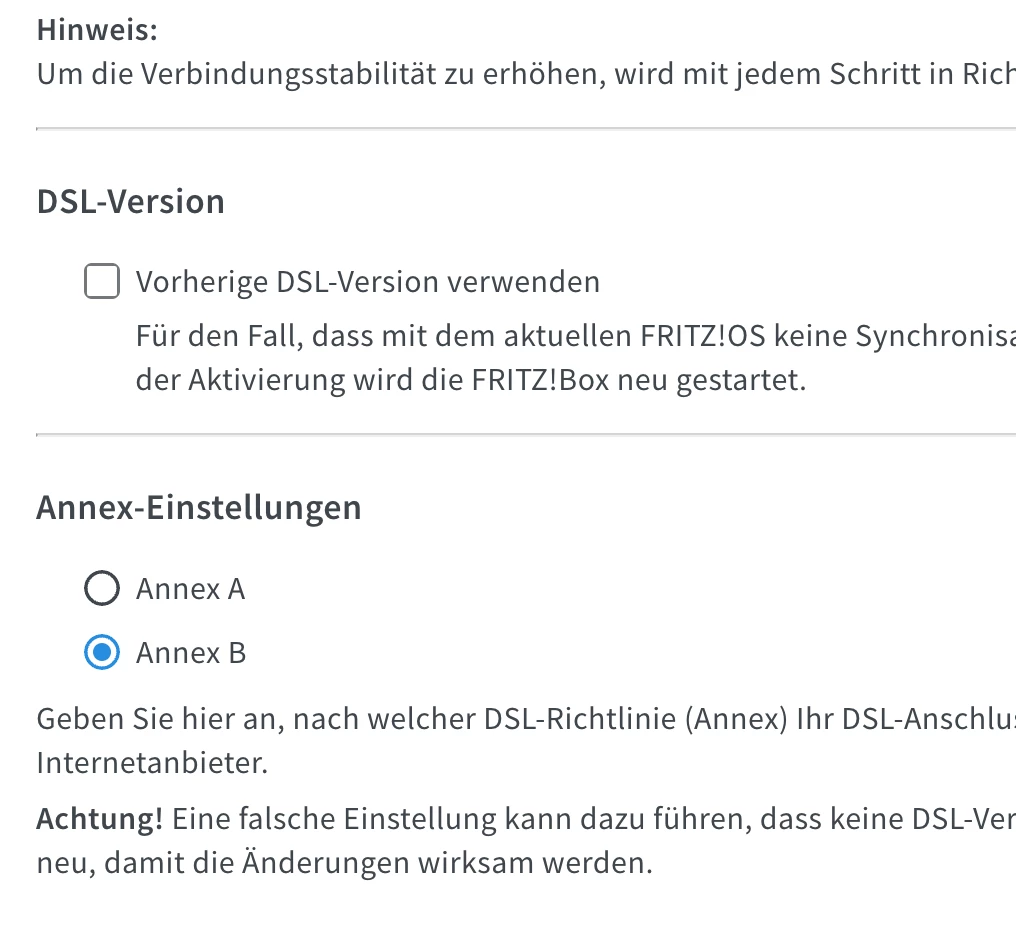Click the word 'Internetanbieter.'
This screenshot has width=1016, height=928.
152,765
